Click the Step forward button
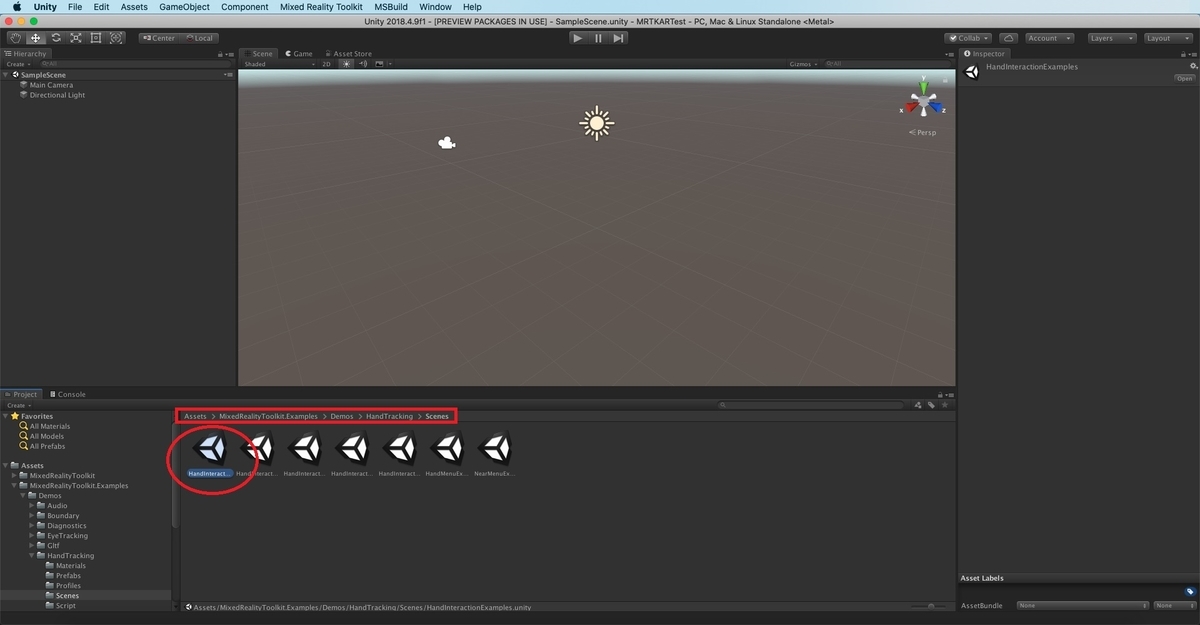Viewport: 1200px width, 625px height. tap(619, 38)
